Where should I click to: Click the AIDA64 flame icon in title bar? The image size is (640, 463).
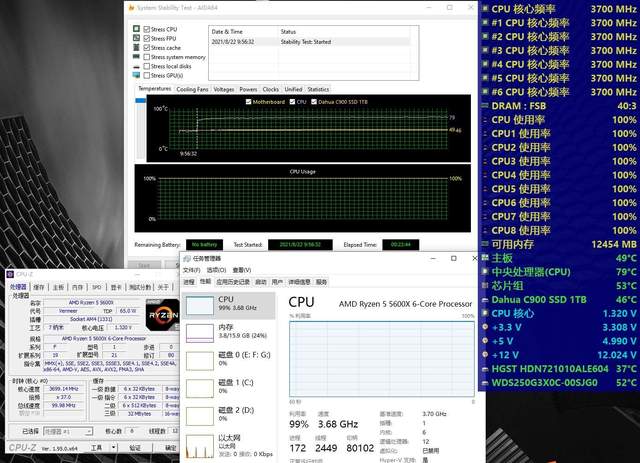131,7
